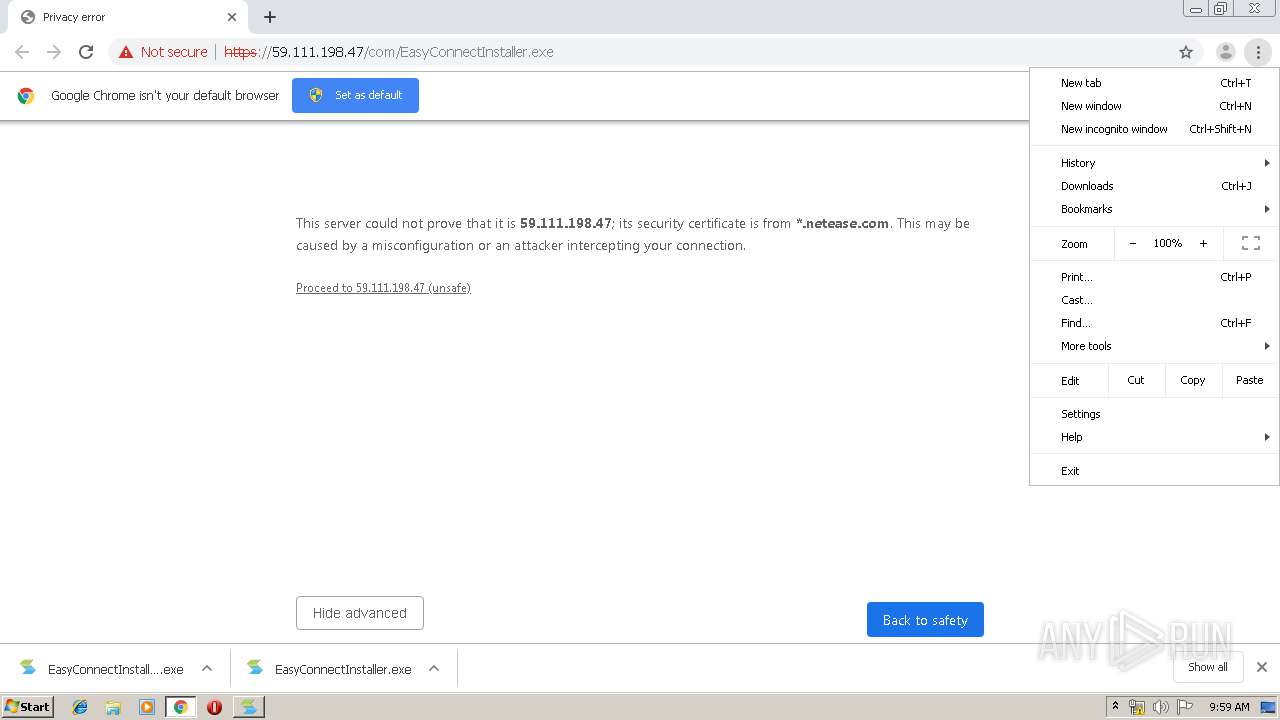The height and width of the screenshot is (720, 1280).
Task: Expand the Bookmarks submenu
Action: click(1154, 209)
